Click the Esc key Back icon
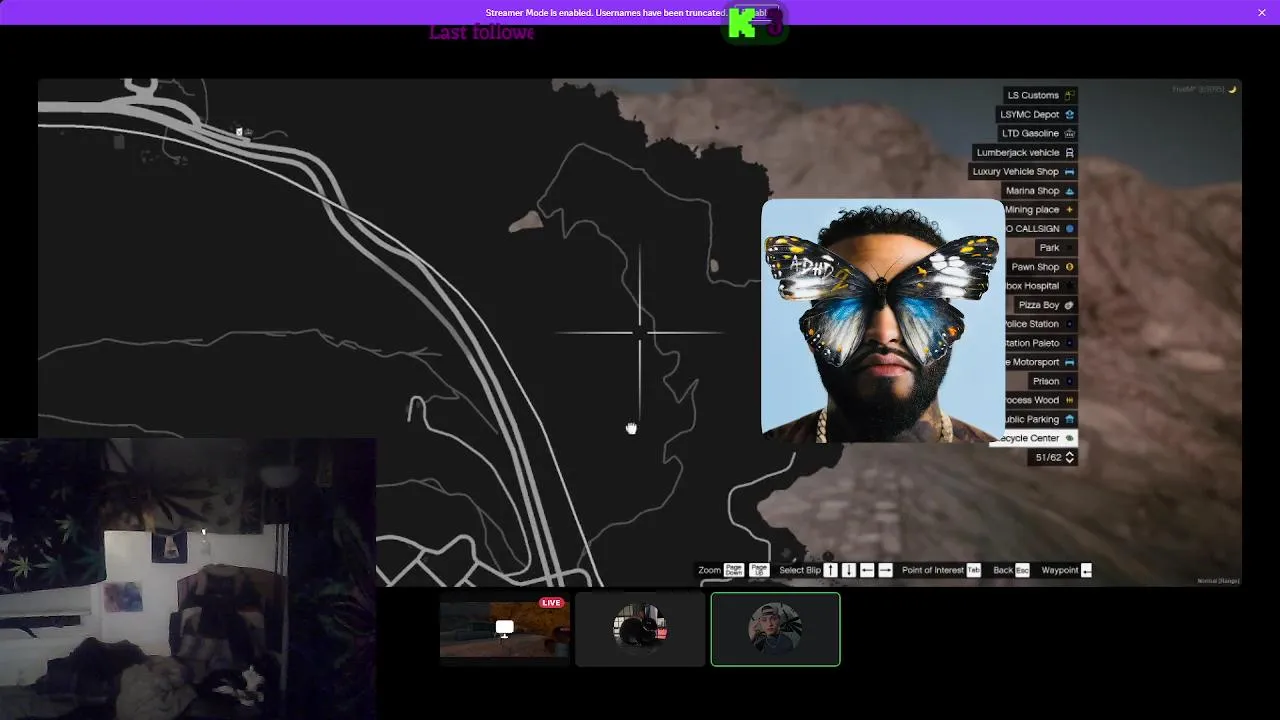1280x720 pixels. click(1022, 570)
